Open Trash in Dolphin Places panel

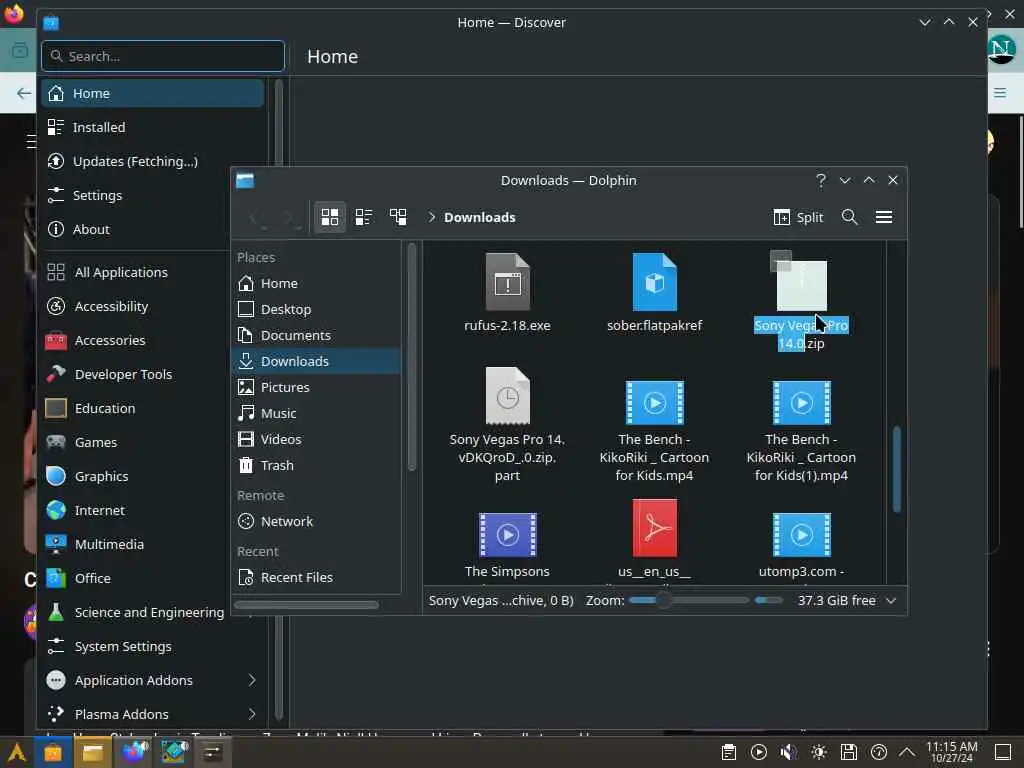(317, 466)
